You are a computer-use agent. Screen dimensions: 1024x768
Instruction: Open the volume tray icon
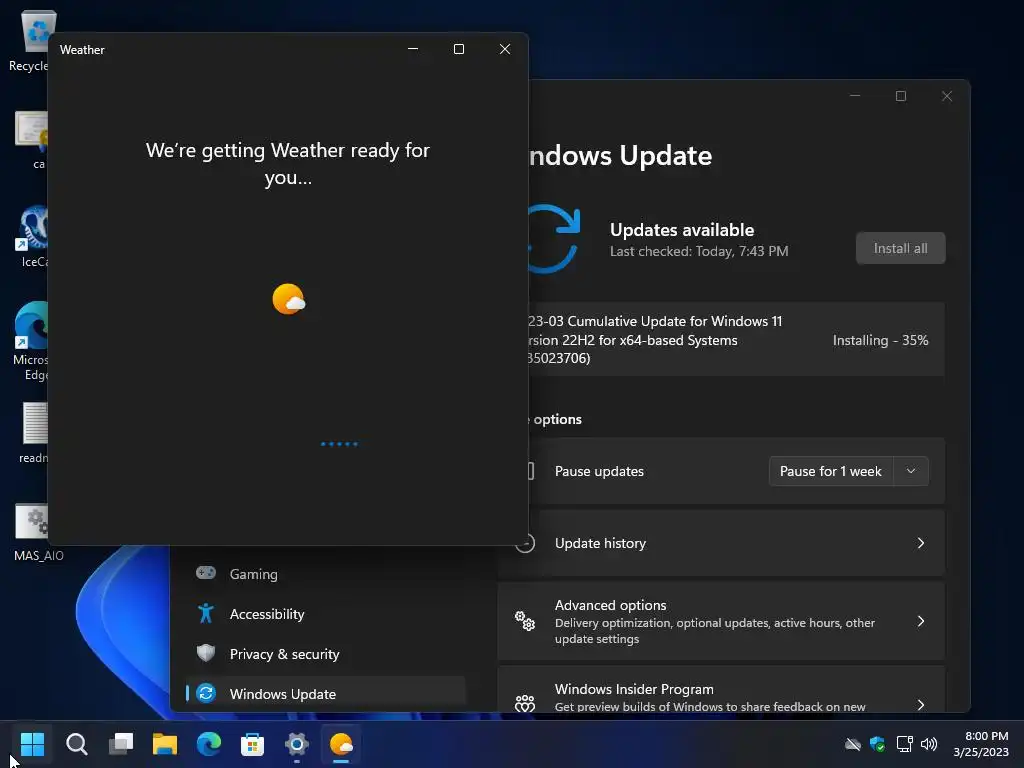929,744
